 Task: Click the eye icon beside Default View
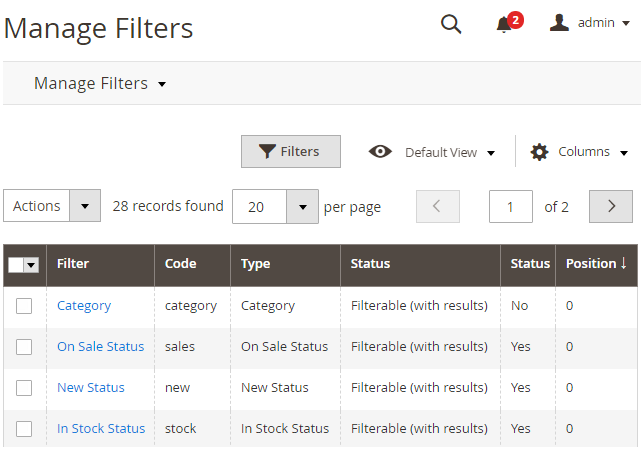tap(380, 152)
